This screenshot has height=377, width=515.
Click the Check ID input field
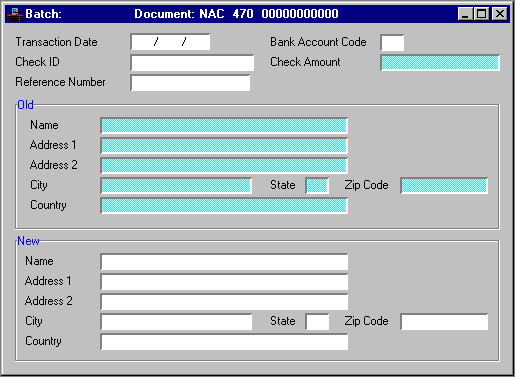192,63
